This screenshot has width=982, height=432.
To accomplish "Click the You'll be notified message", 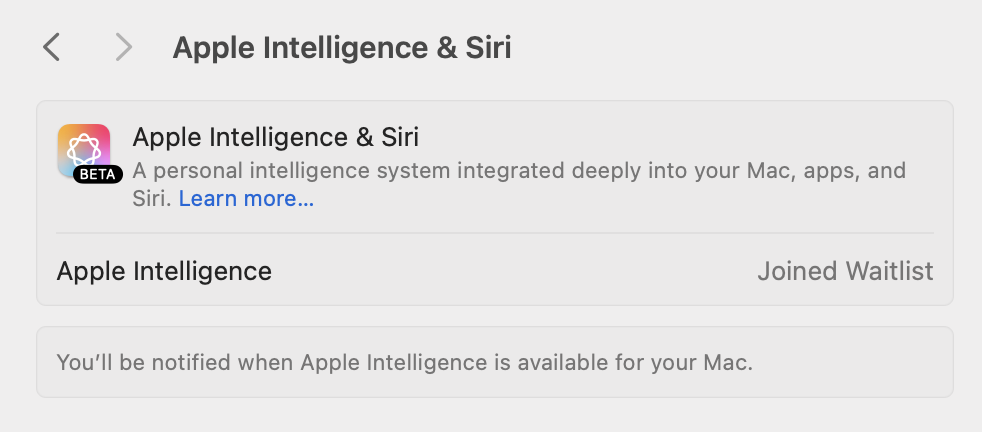I will pyautogui.click(x=404, y=361).
